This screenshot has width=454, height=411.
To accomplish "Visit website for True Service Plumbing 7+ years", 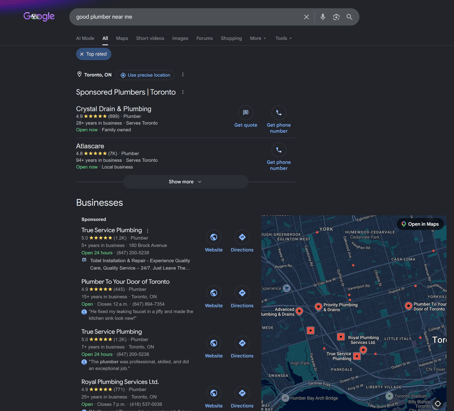I will (214, 348).
